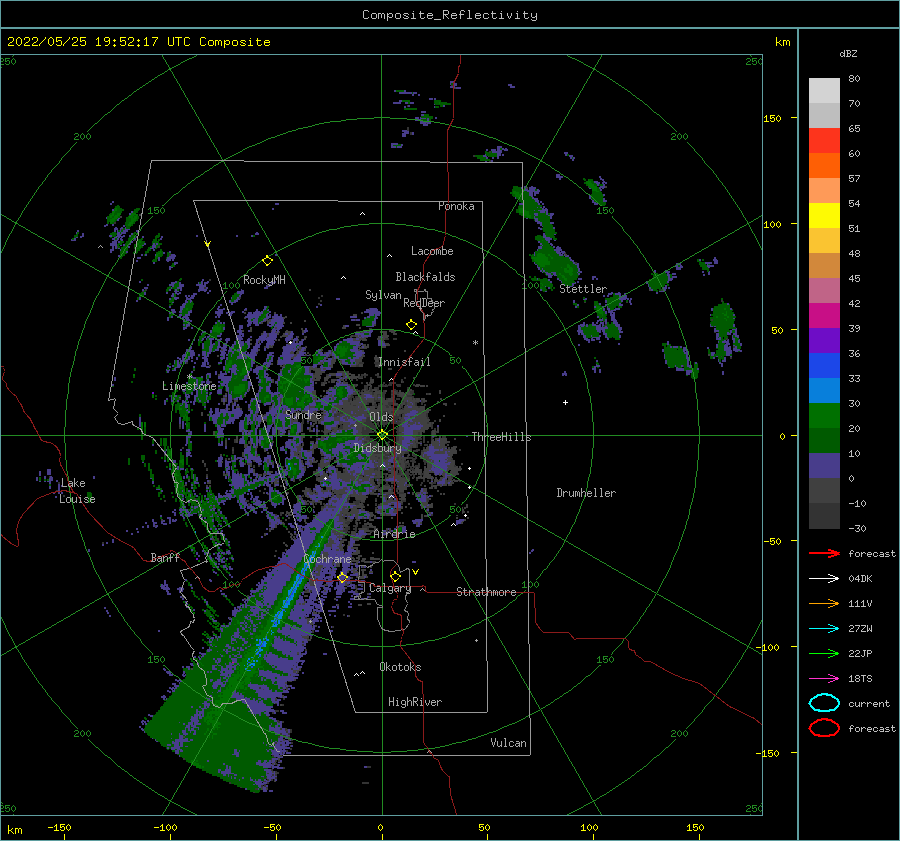Click the Innisfail label
Screen dimensions: 900x841
pyautogui.click(x=404, y=362)
